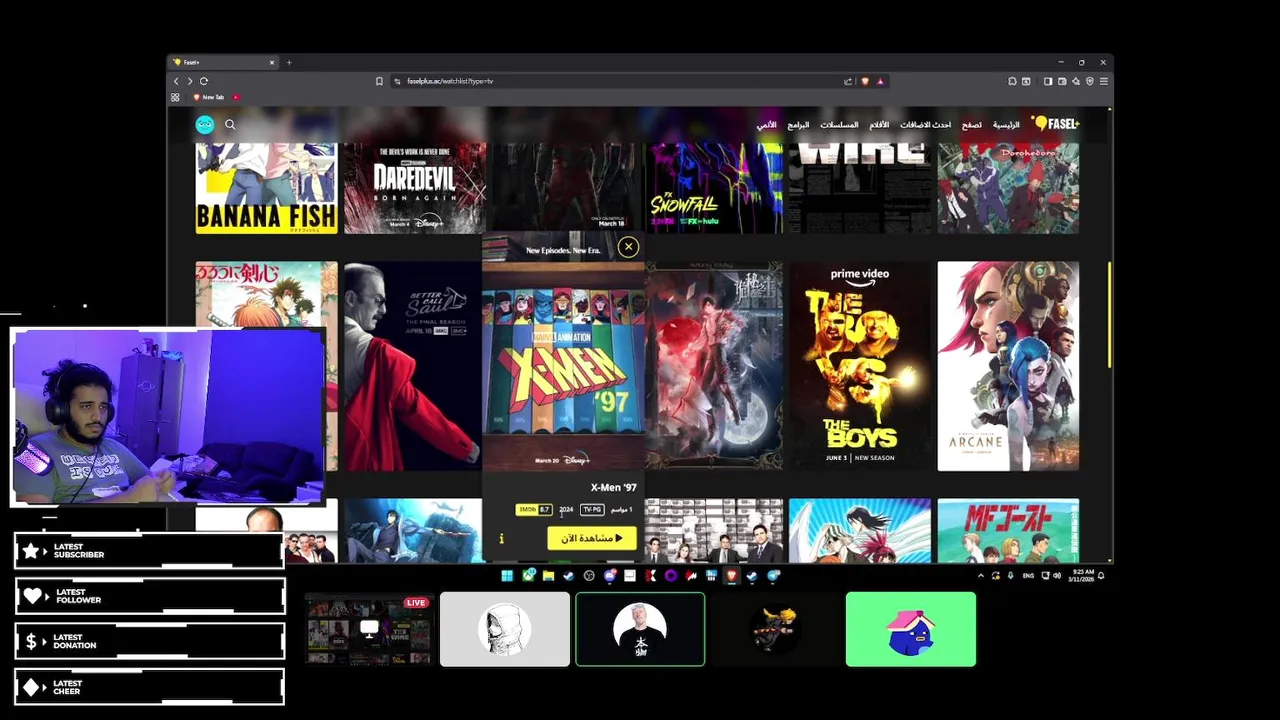Viewport: 1280px width, 720px height.
Task: Open the Arcane poster
Action: tap(1008, 366)
